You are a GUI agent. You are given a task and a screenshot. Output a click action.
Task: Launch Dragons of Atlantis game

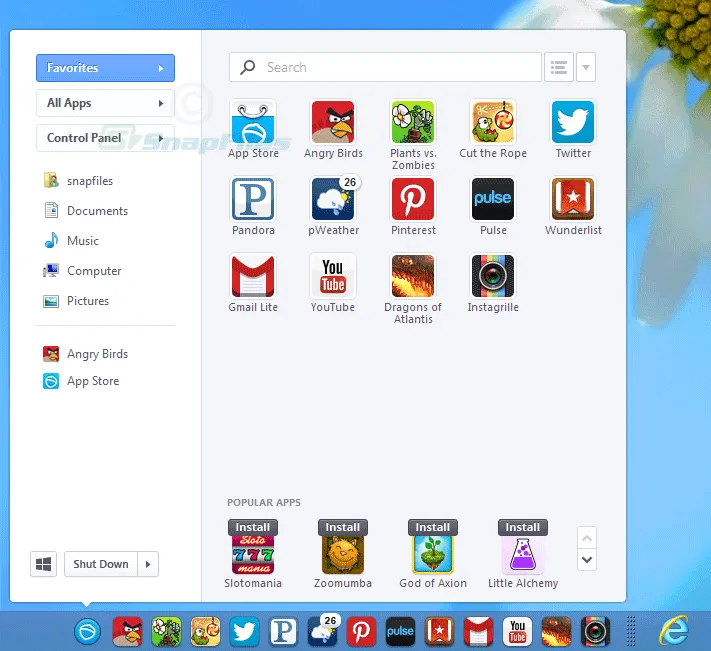[413, 276]
